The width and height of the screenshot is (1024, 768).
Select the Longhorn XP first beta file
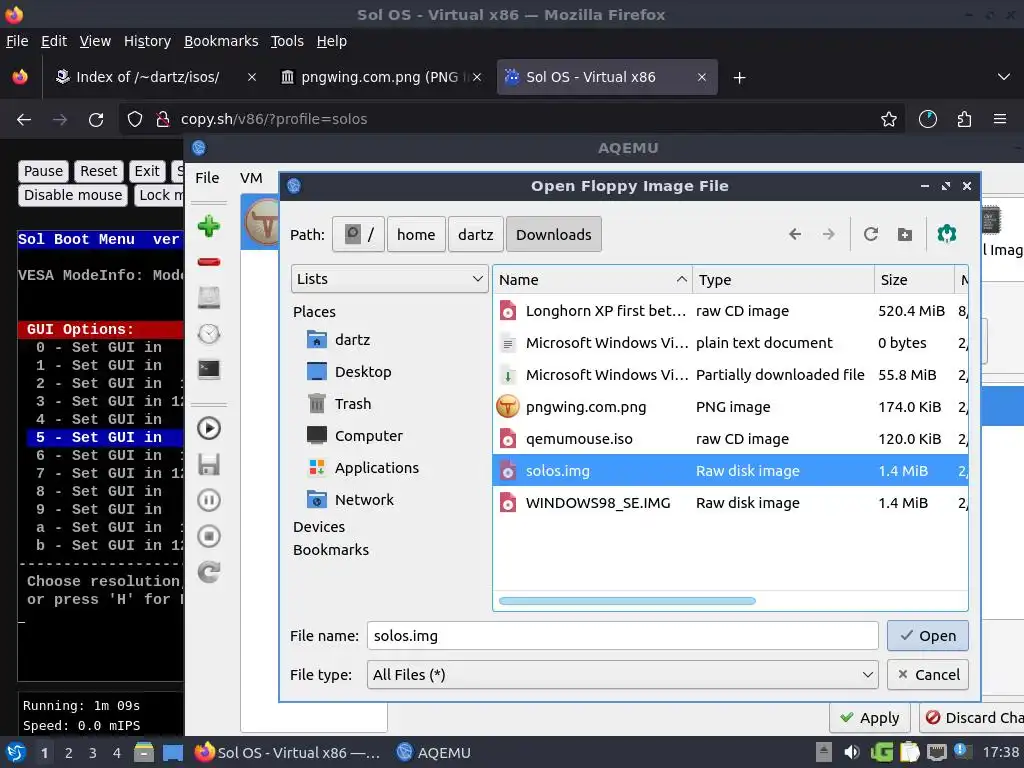pyautogui.click(x=730, y=311)
